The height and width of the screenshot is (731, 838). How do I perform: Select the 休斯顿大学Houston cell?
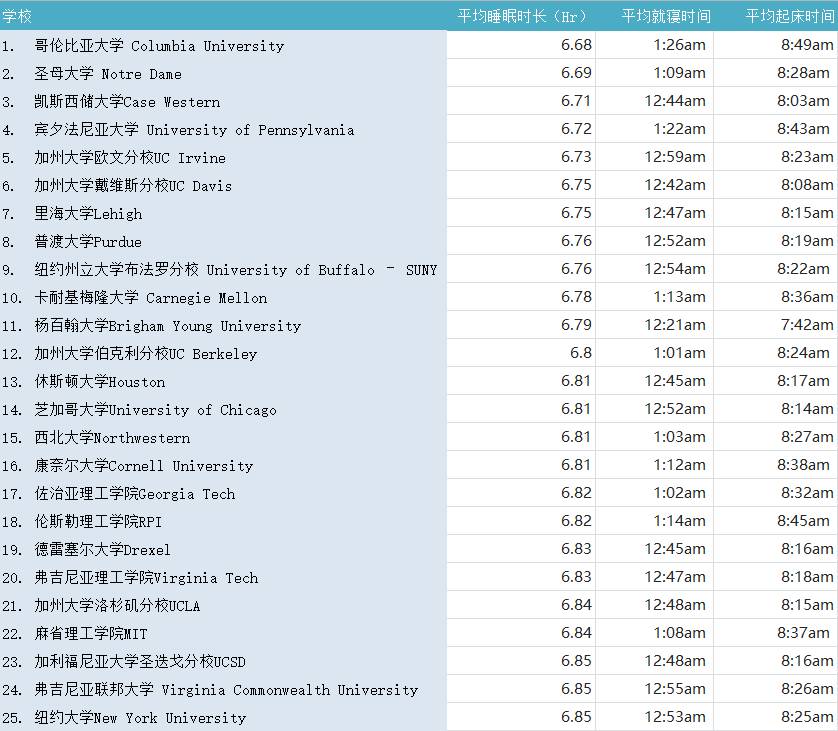point(100,382)
